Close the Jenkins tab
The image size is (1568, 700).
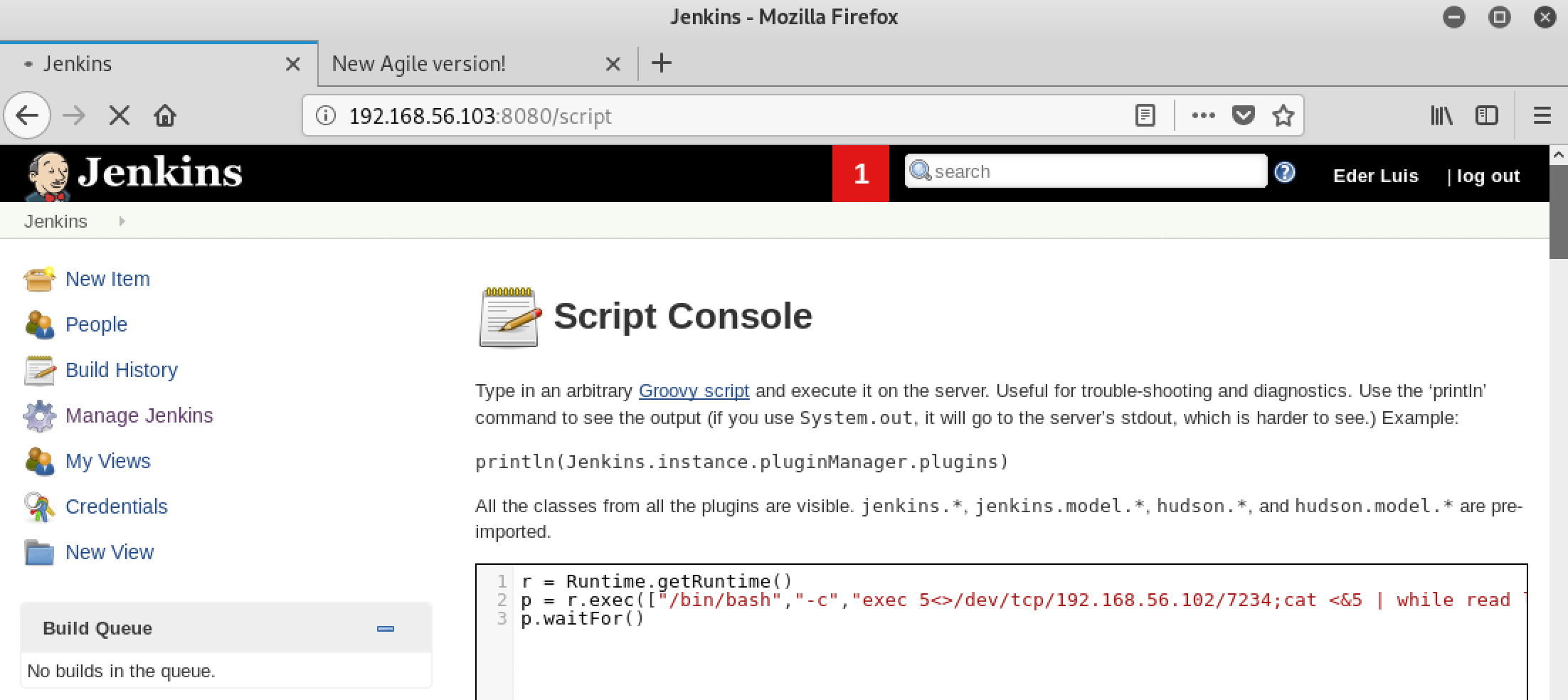point(292,64)
